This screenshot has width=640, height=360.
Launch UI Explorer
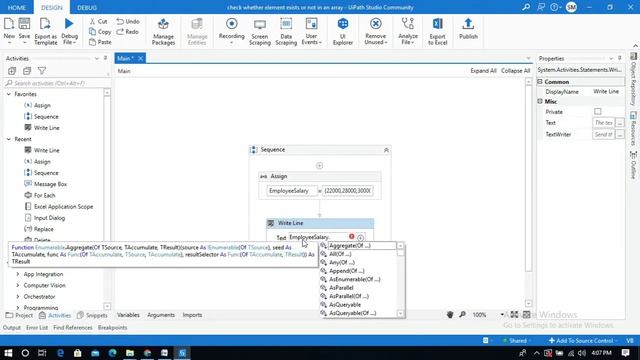[x=343, y=31]
